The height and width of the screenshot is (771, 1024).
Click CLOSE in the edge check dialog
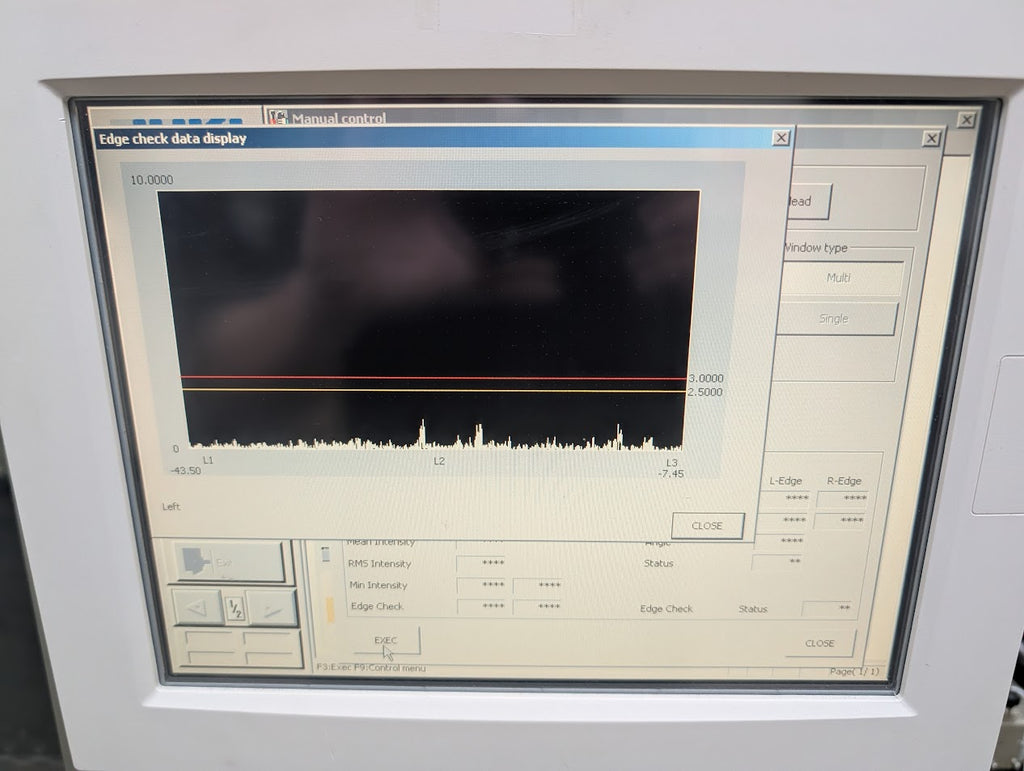[708, 525]
